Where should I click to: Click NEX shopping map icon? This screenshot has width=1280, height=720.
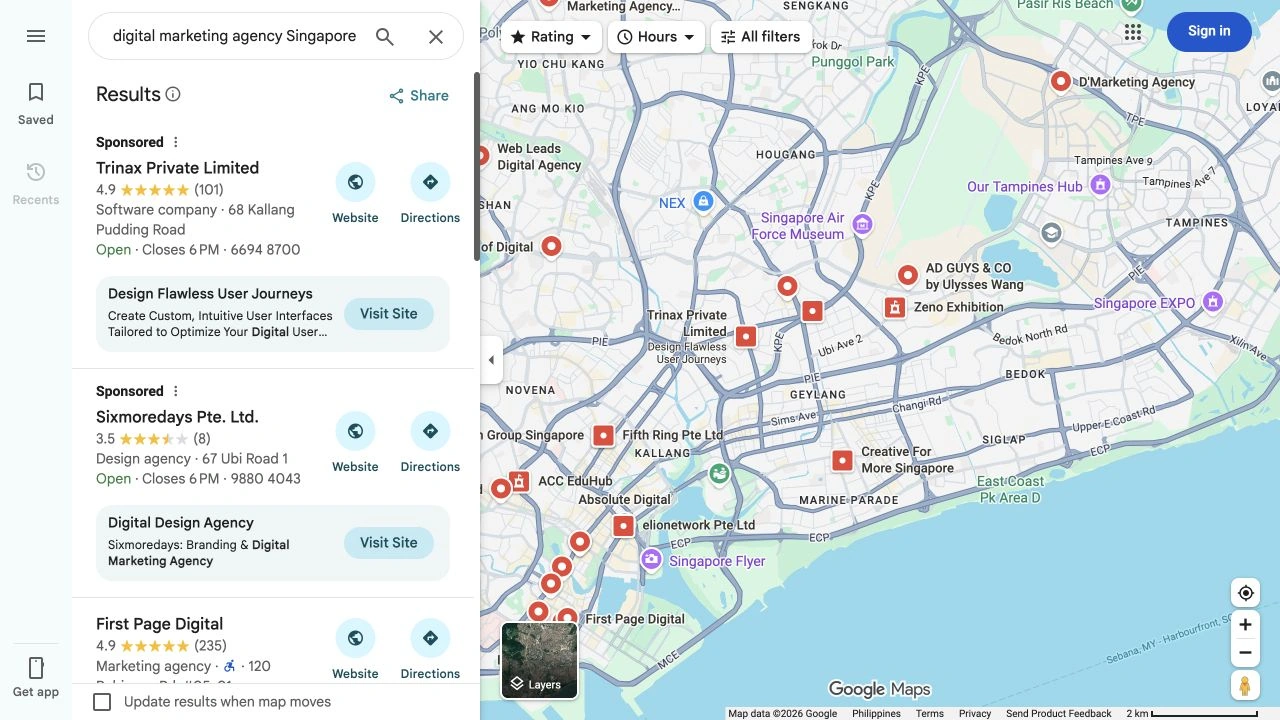click(703, 202)
